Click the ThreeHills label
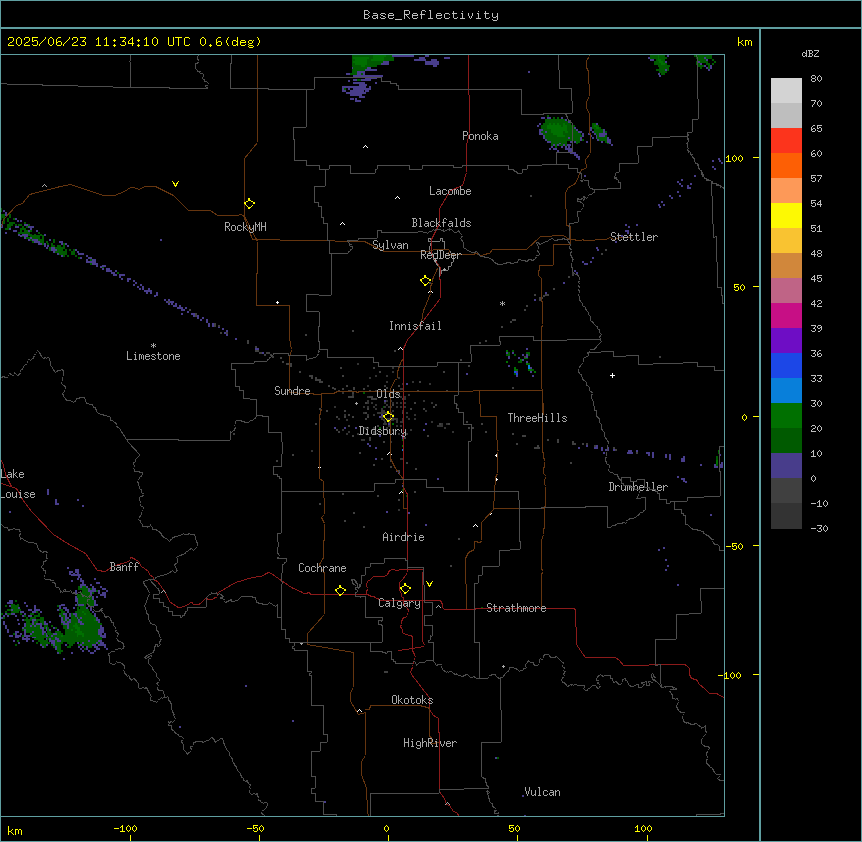The width and height of the screenshot is (862, 842). coord(537,418)
